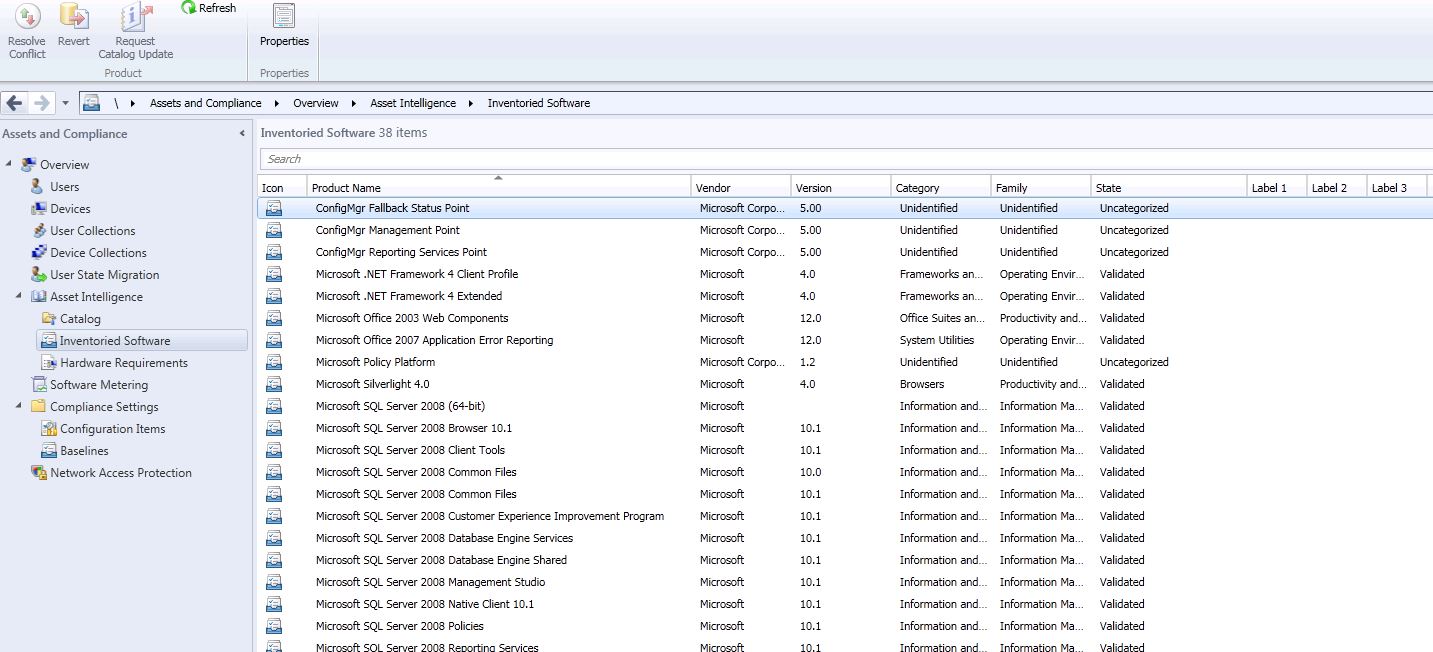Click the User Collections node icon
The width and height of the screenshot is (1433, 652).
pyautogui.click(x=38, y=230)
